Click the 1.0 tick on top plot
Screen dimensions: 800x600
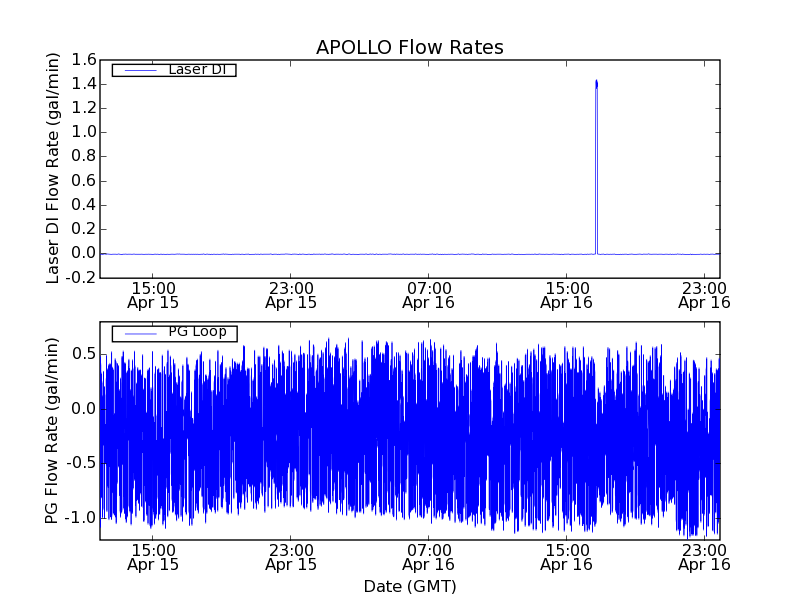pos(83,132)
